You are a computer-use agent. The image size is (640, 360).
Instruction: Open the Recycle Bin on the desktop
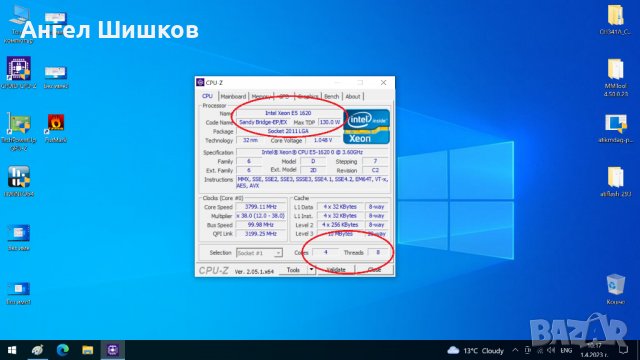click(616, 289)
